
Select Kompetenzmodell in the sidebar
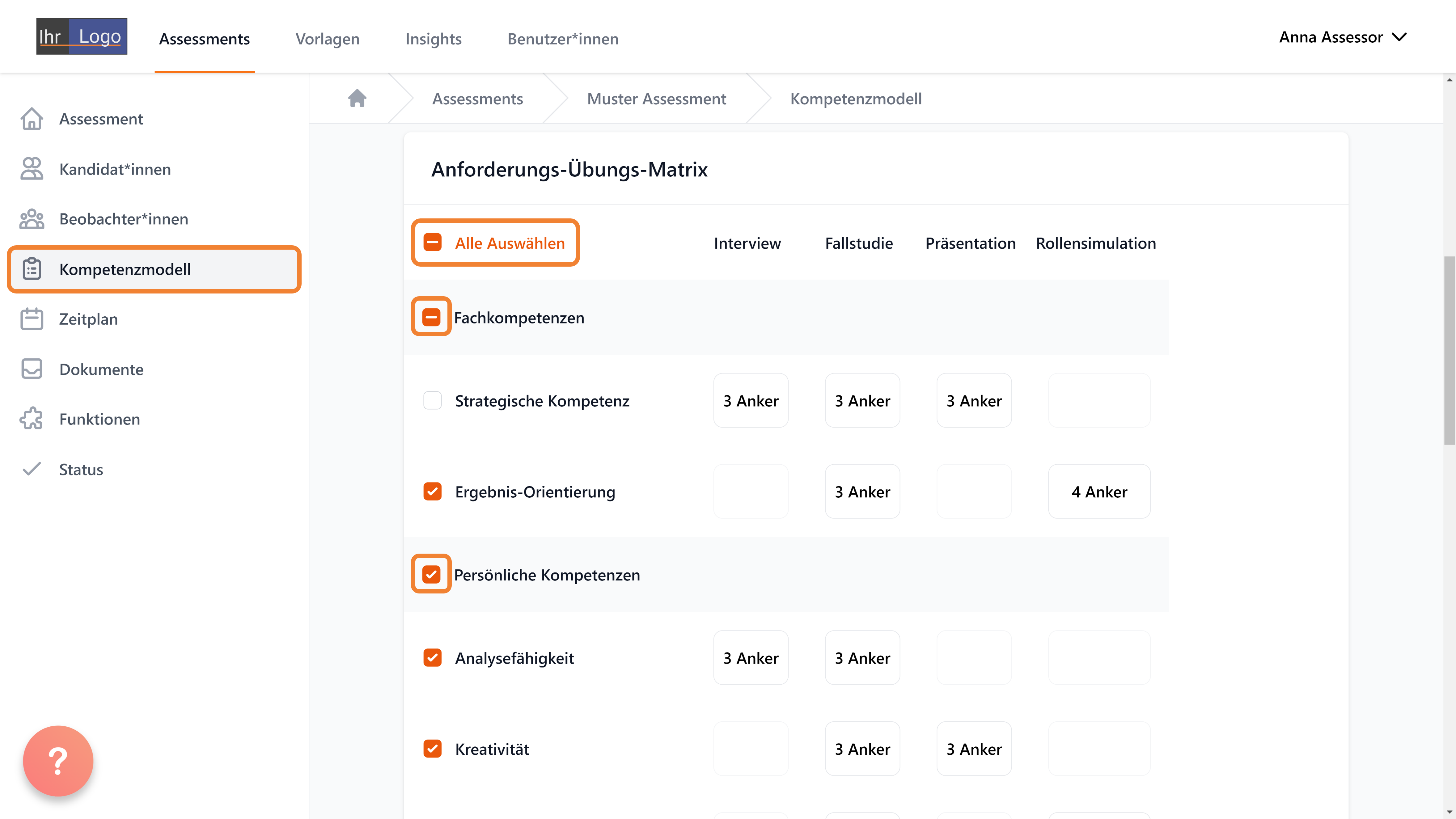[154, 269]
